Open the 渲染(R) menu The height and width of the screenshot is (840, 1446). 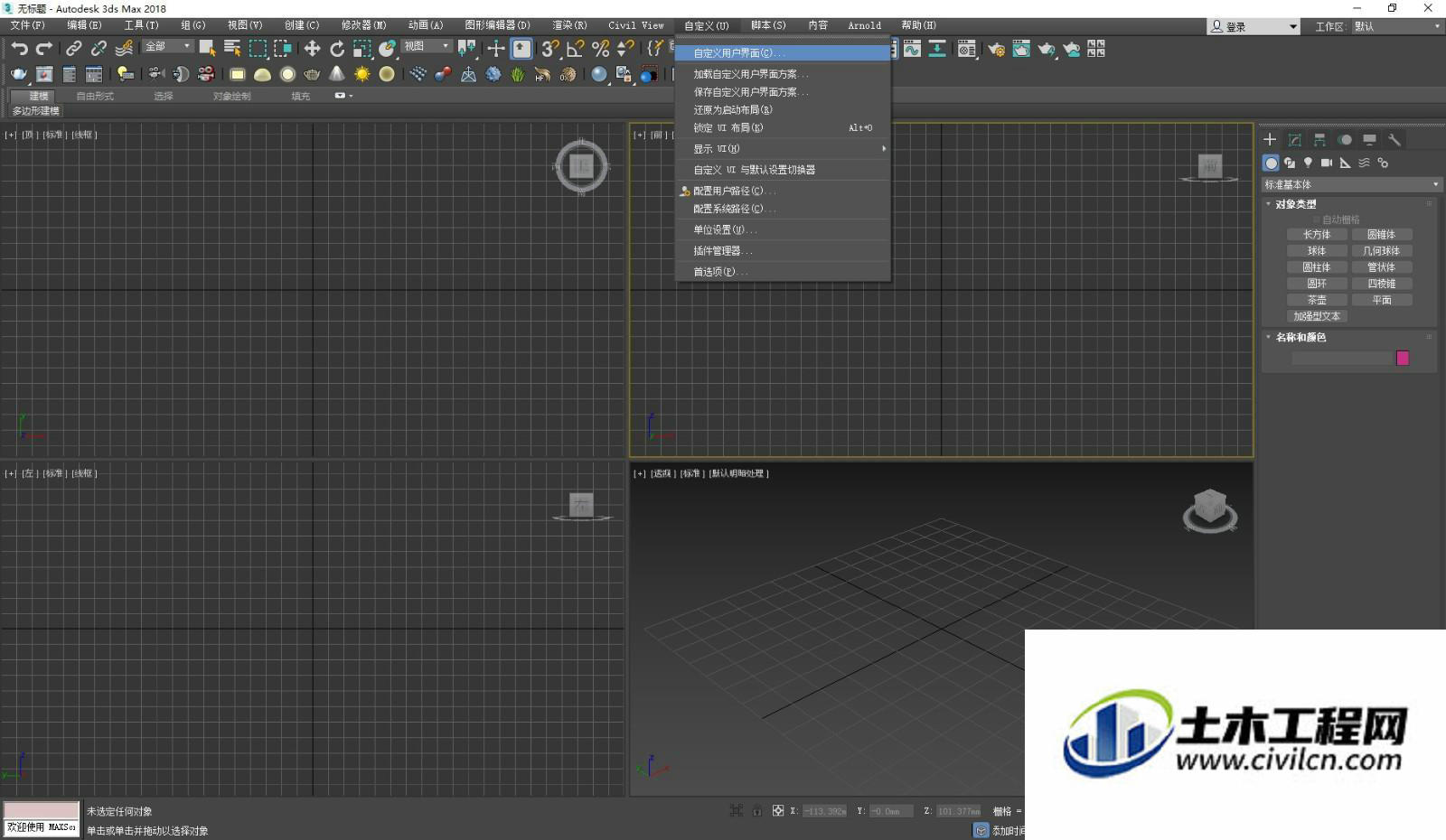click(569, 25)
